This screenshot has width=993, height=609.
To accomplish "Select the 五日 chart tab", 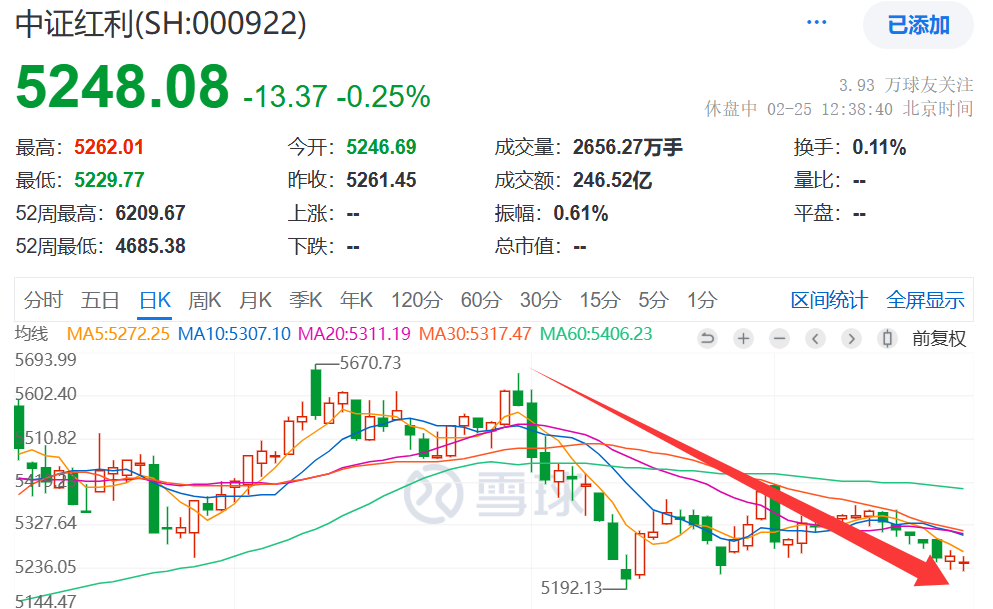I will [99, 299].
